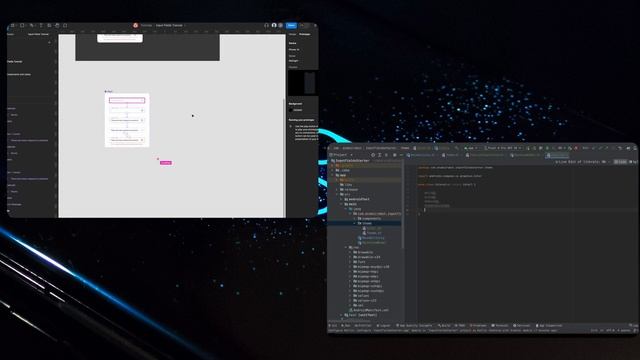640x360 pixels.
Task: Select the Text tool in Figma toolbar
Action: click(41, 25)
